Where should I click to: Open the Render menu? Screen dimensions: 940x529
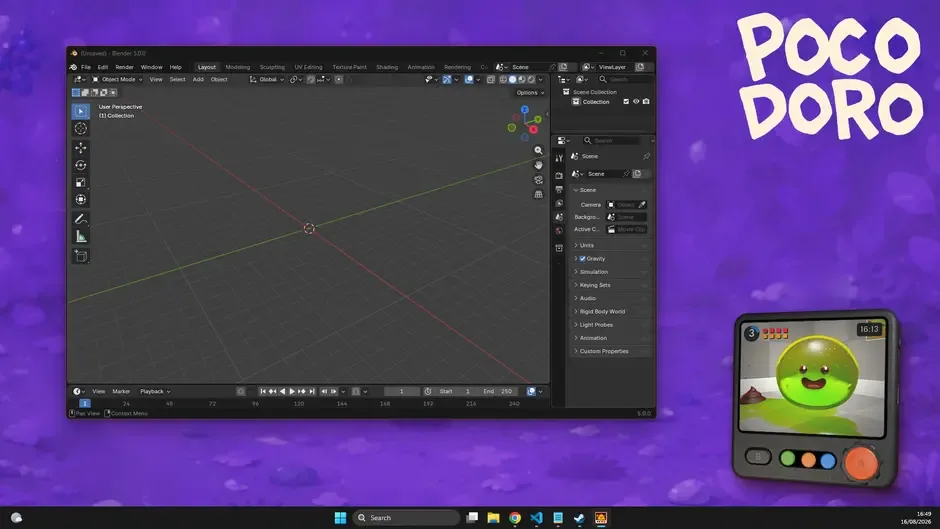[124, 67]
